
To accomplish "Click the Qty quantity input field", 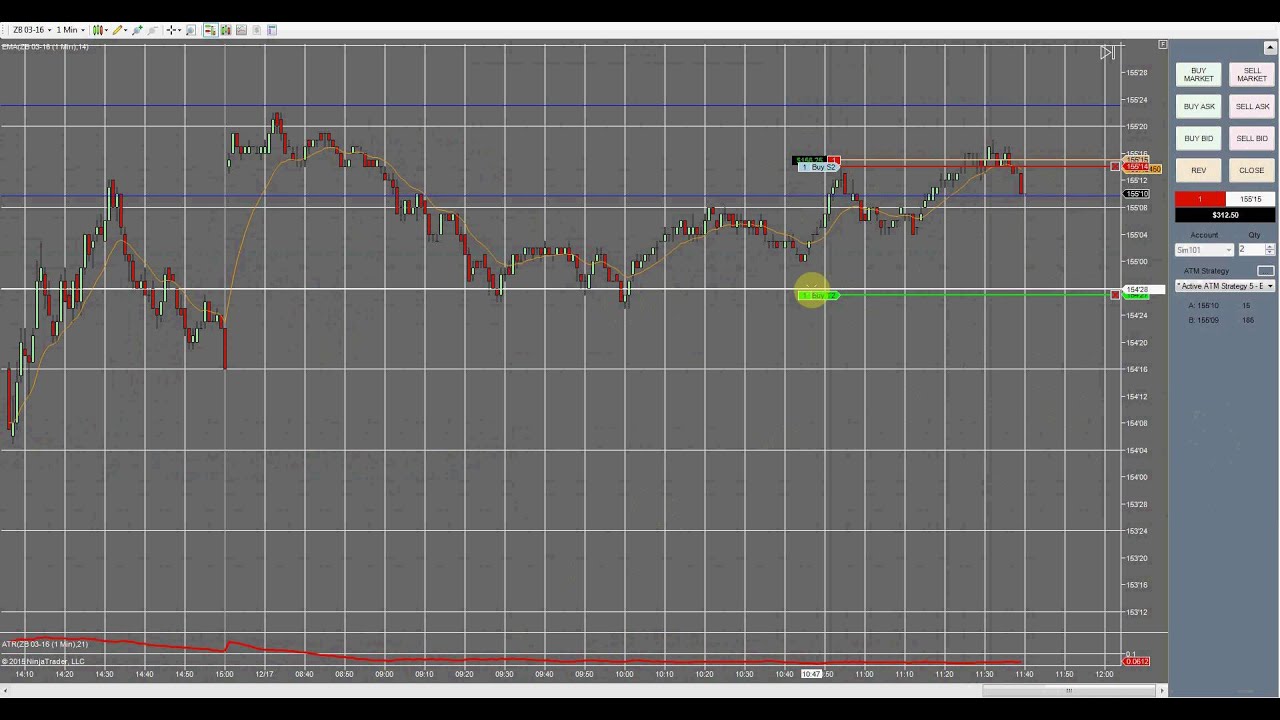I will 1251,250.
